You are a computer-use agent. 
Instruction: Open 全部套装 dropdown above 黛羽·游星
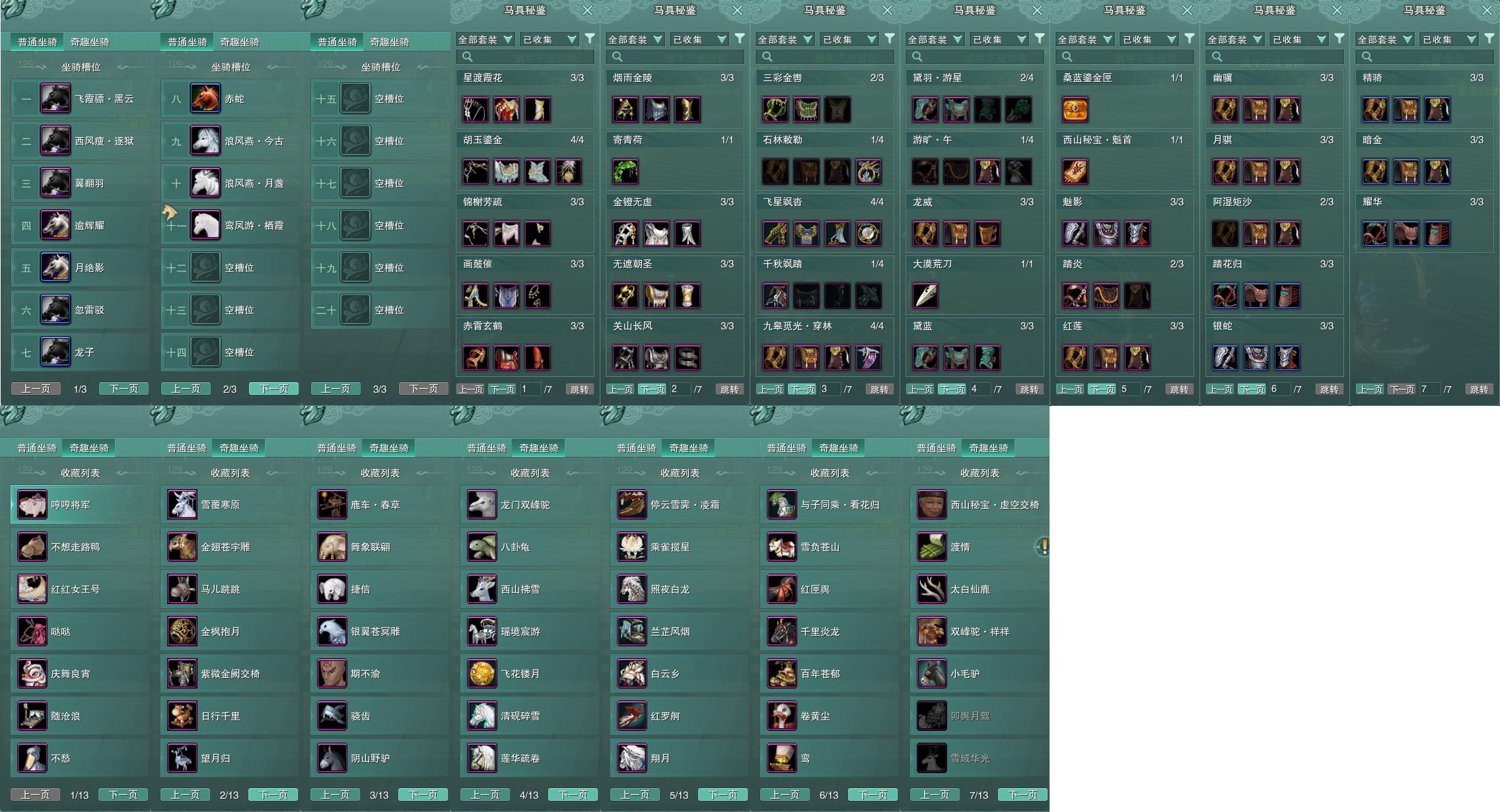click(x=935, y=40)
